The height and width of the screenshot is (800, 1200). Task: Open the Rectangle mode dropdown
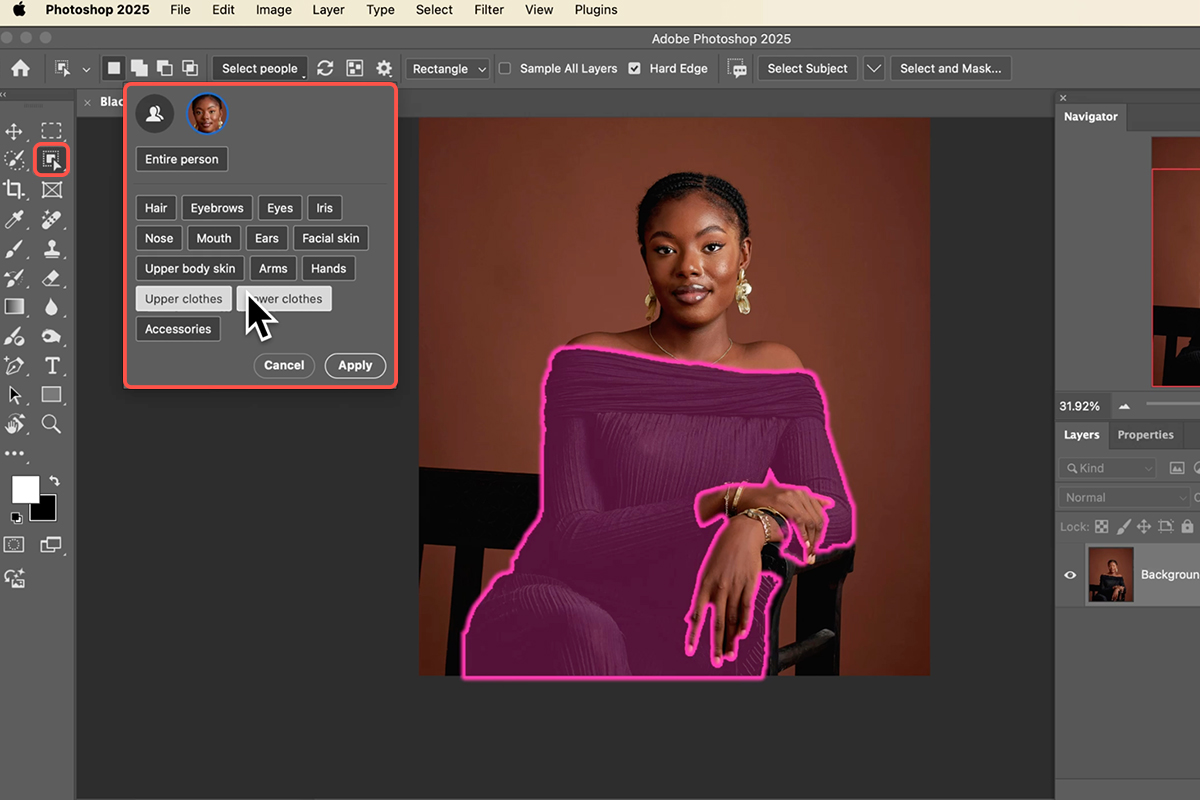[448, 69]
